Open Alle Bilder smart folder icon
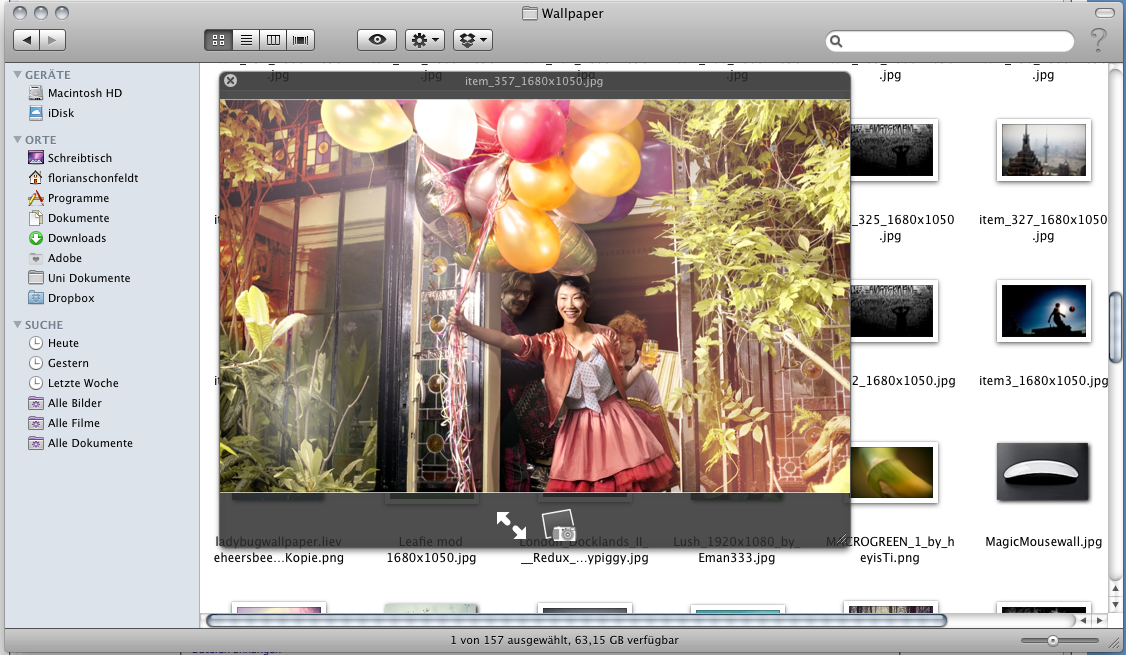 coord(36,404)
